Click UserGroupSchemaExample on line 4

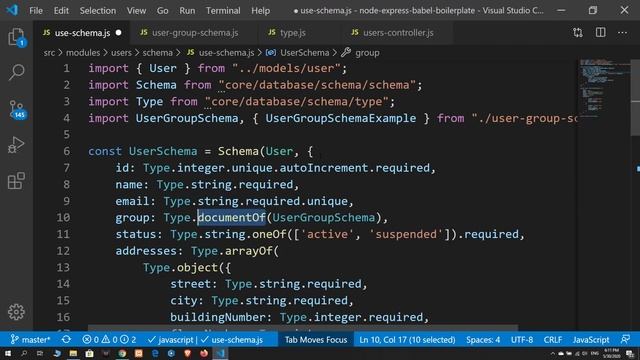point(341,118)
